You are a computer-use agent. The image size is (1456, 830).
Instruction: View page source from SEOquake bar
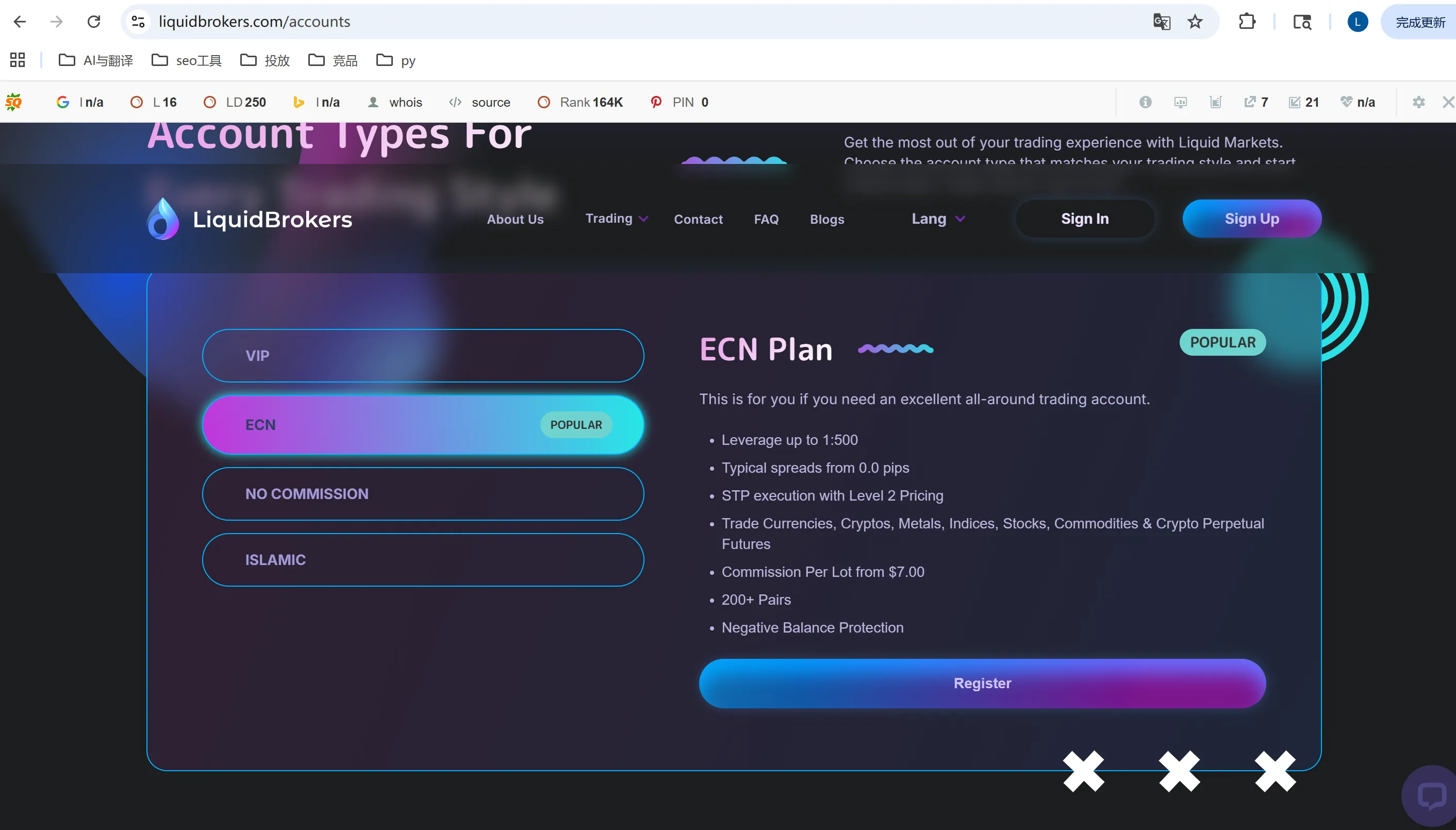pyautogui.click(x=479, y=102)
